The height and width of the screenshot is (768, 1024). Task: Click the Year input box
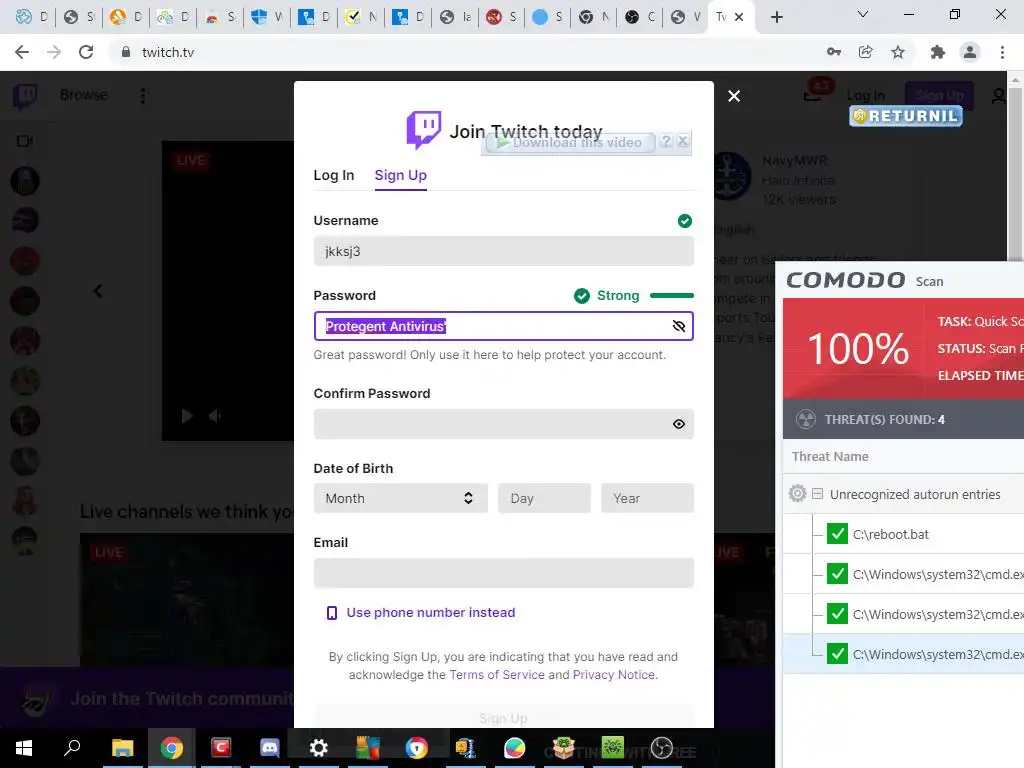click(x=647, y=498)
